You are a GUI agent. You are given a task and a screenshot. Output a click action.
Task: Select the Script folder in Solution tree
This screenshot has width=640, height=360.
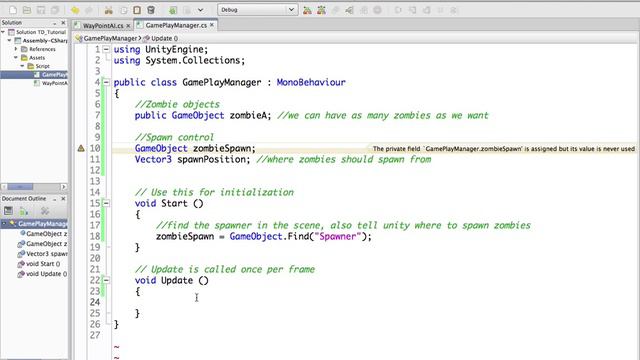click(x=39, y=66)
